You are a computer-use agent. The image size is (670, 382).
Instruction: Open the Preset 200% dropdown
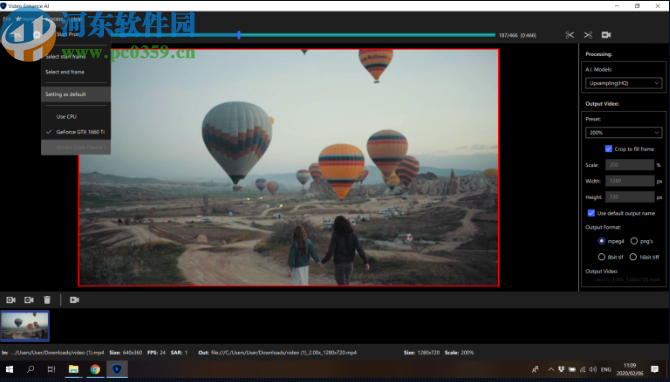click(x=623, y=132)
